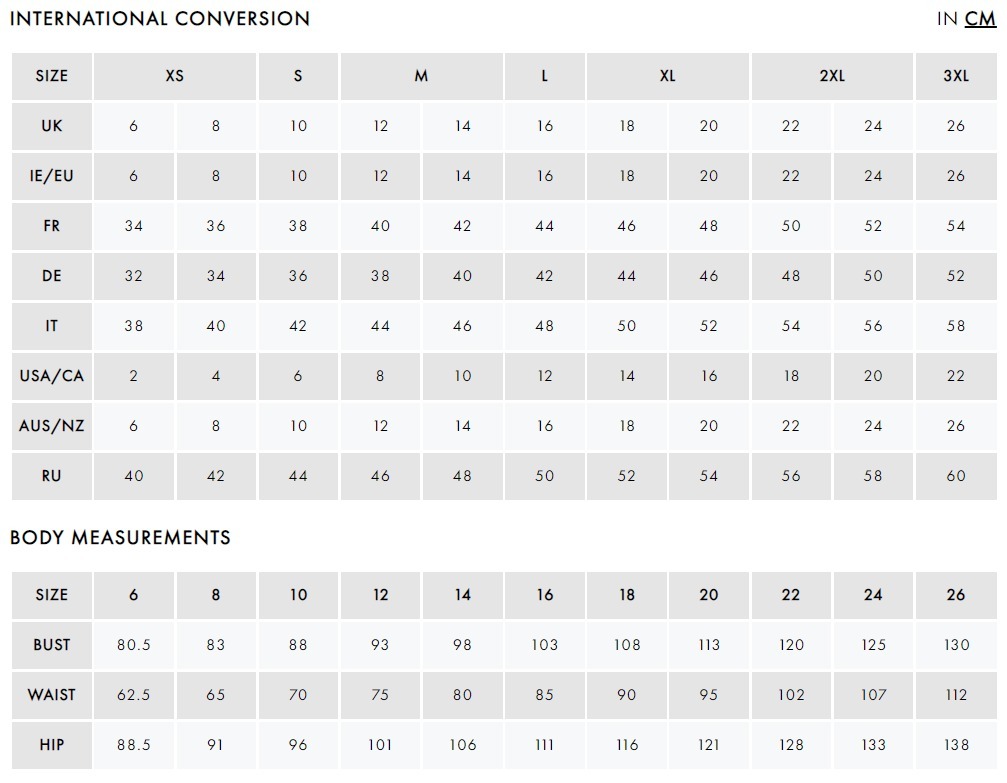The image size is (1007, 783).
Task: Click the USA/CA row label
Action: [x=52, y=376]
